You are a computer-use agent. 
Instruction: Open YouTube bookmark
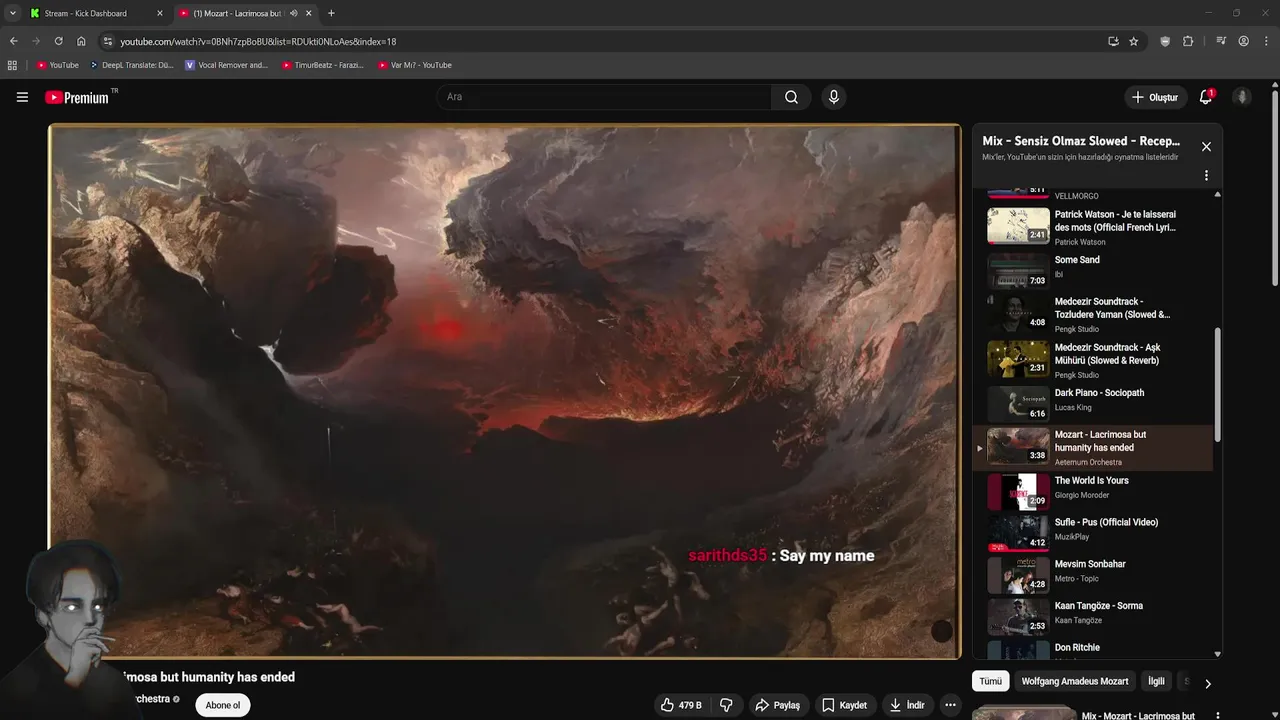[57, 65]
